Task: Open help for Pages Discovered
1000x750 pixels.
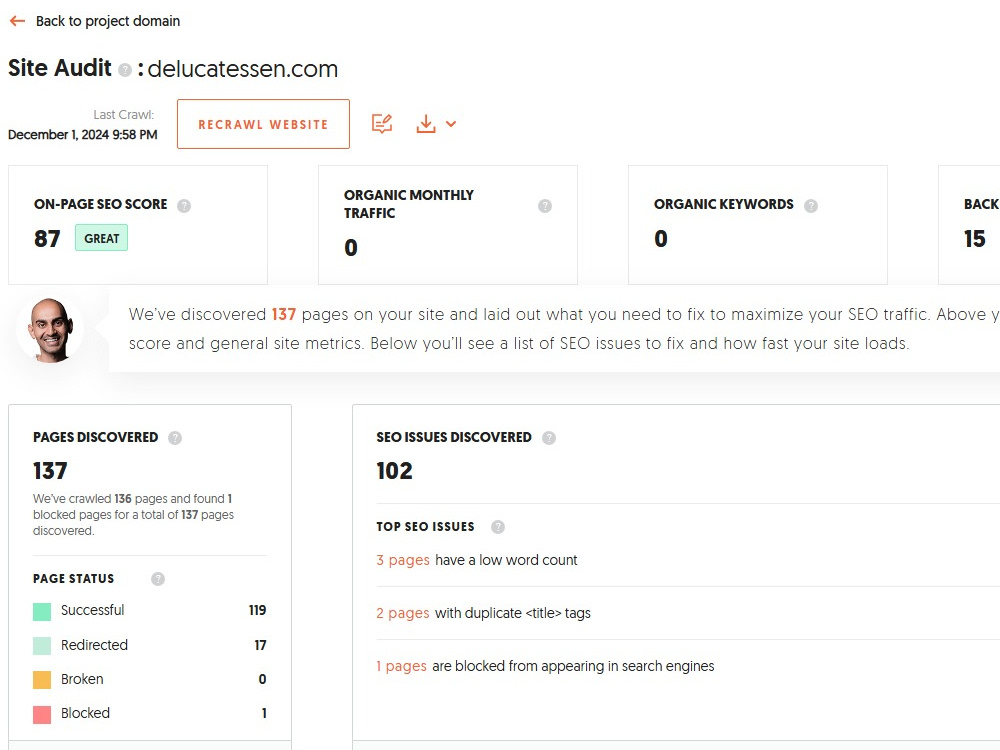Action: point(175,438)
